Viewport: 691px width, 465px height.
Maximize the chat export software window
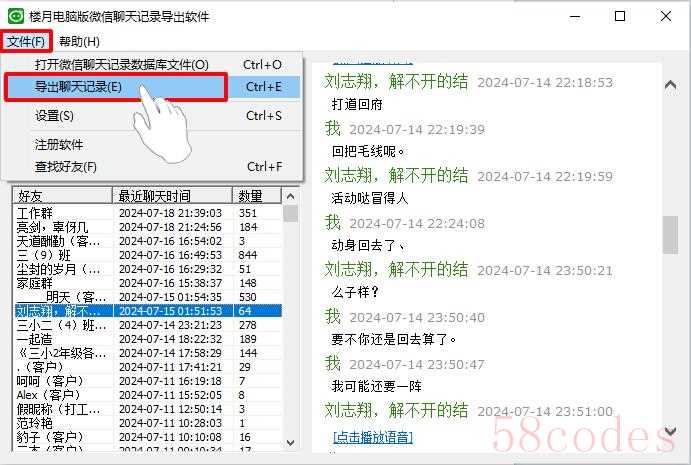click(x=620, y=17)
